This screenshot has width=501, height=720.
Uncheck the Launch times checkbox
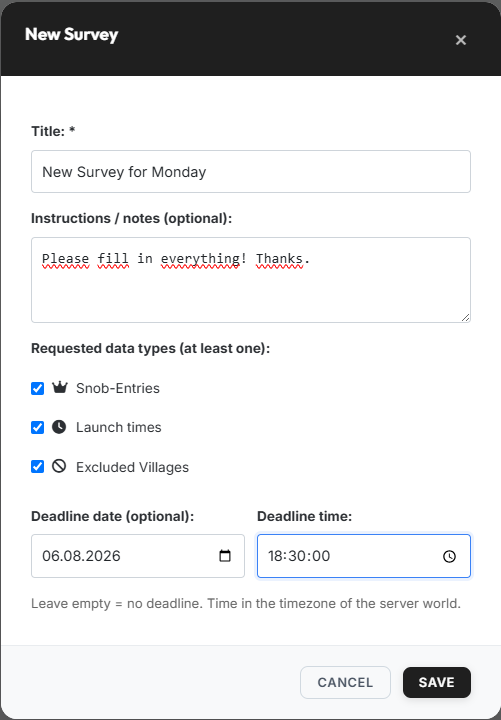click(x=38, y=428)
